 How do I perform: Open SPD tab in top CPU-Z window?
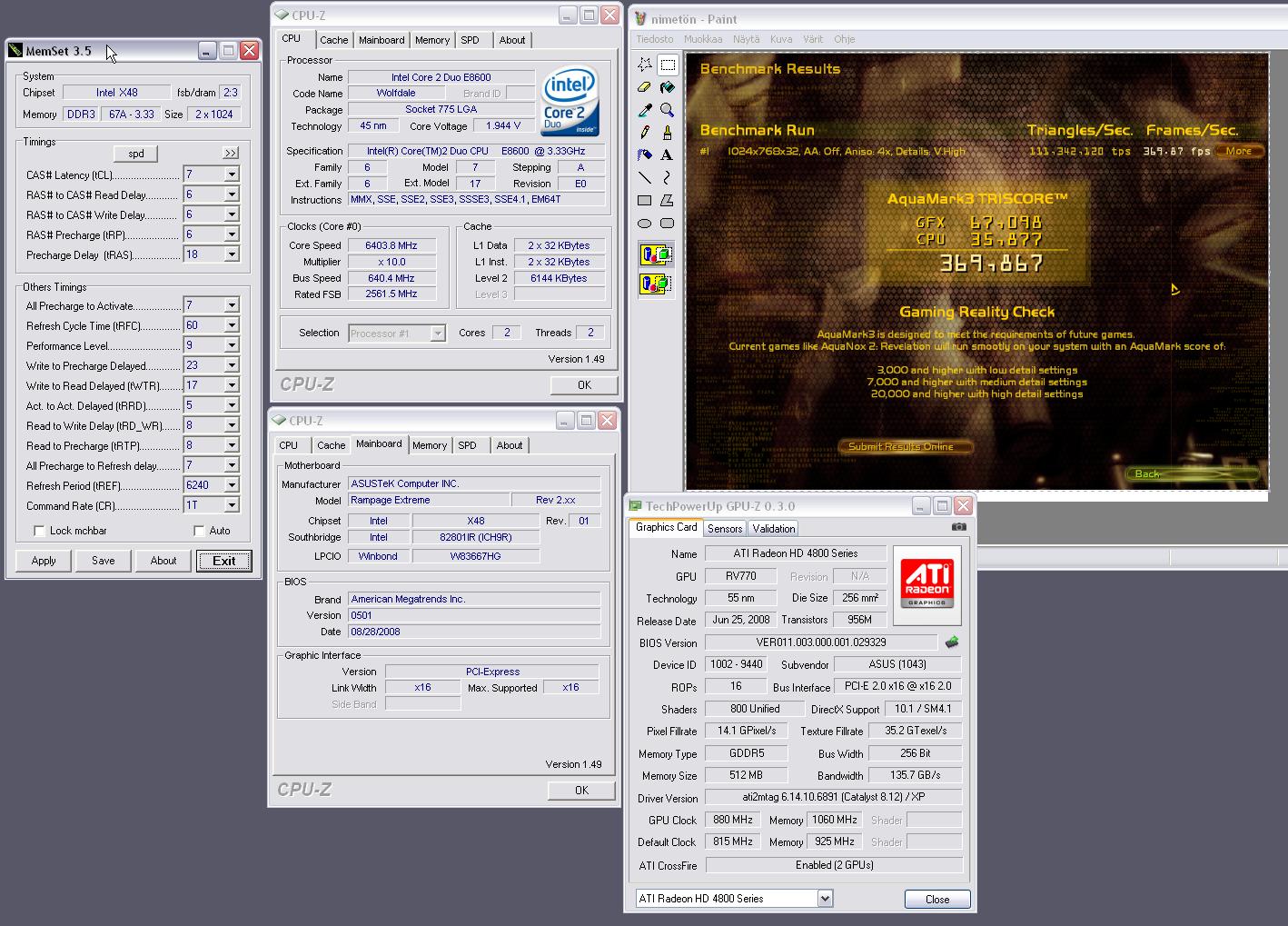point(470,40)
